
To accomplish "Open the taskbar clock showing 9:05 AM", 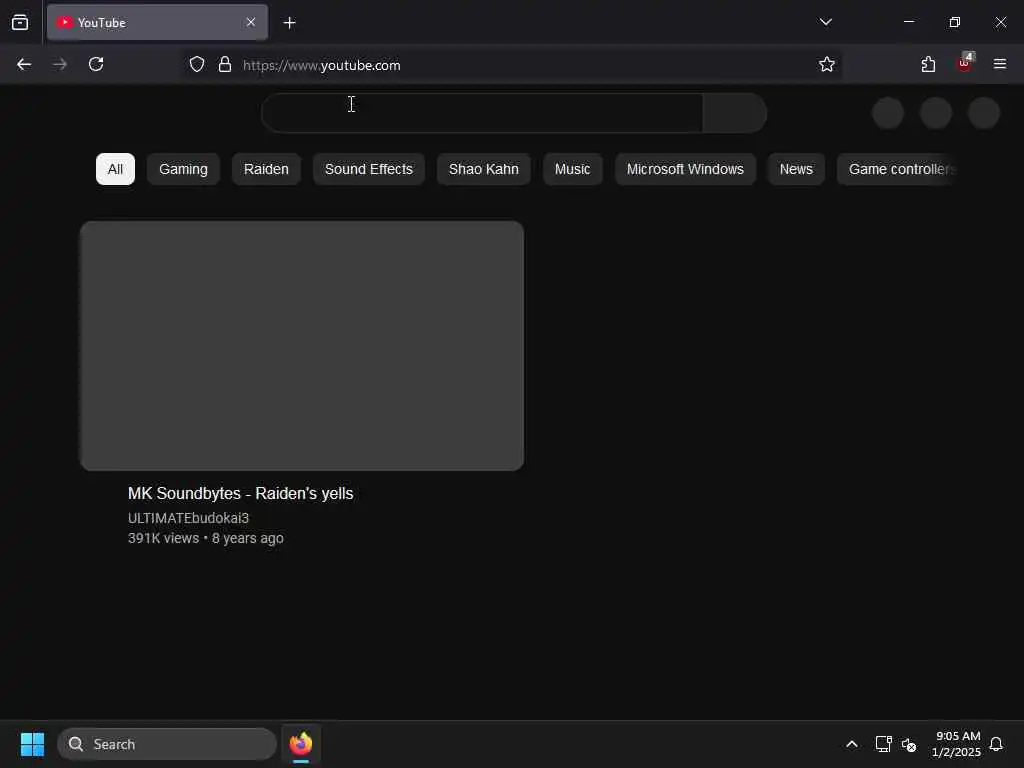I will 956,744.
